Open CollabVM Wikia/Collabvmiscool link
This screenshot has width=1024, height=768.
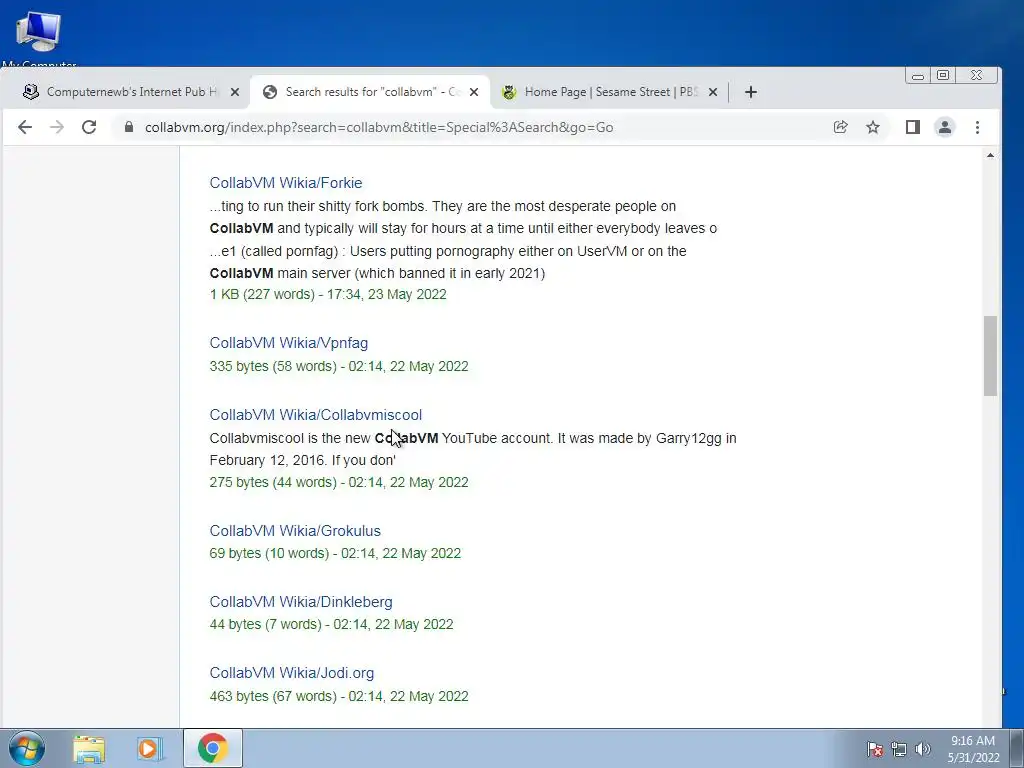tap(315, 415)
